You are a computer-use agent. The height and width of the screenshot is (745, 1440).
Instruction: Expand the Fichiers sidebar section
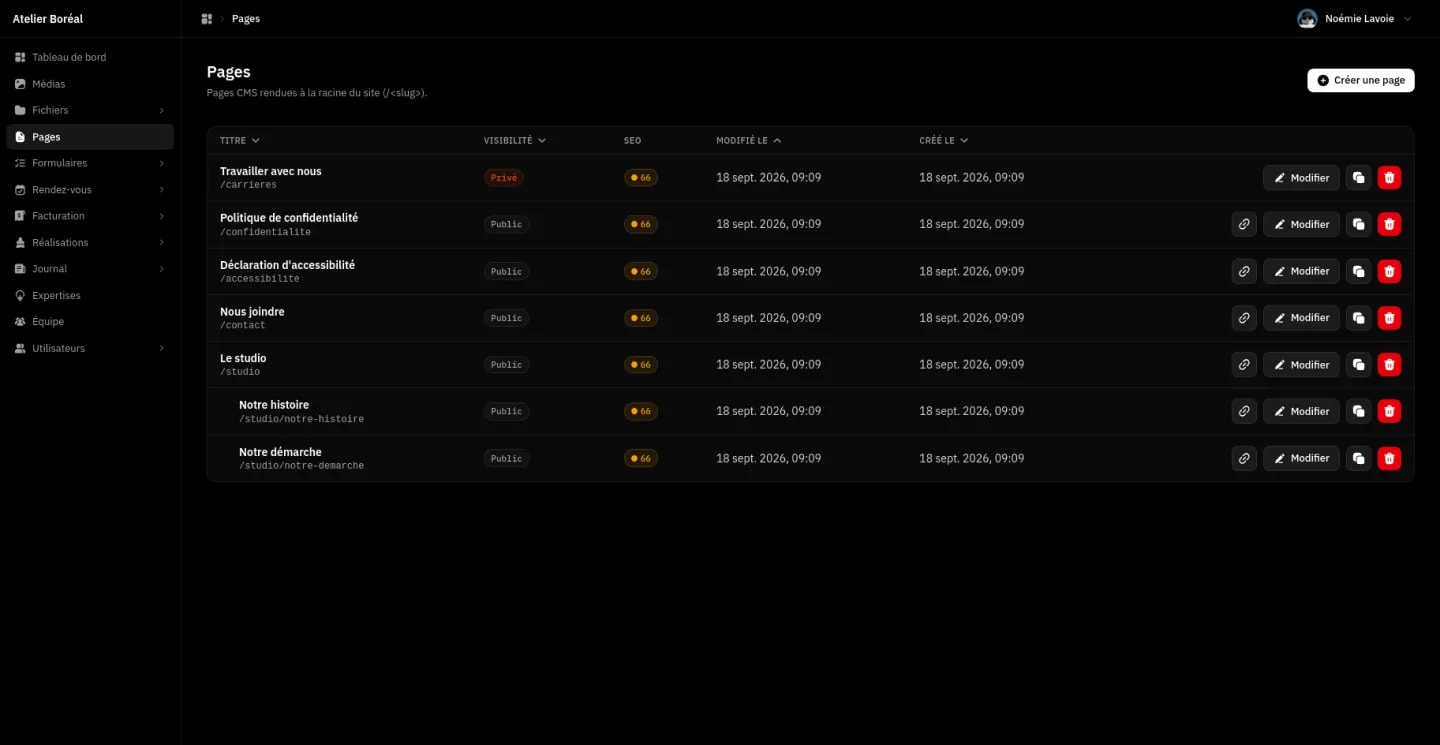coord(90,110)
